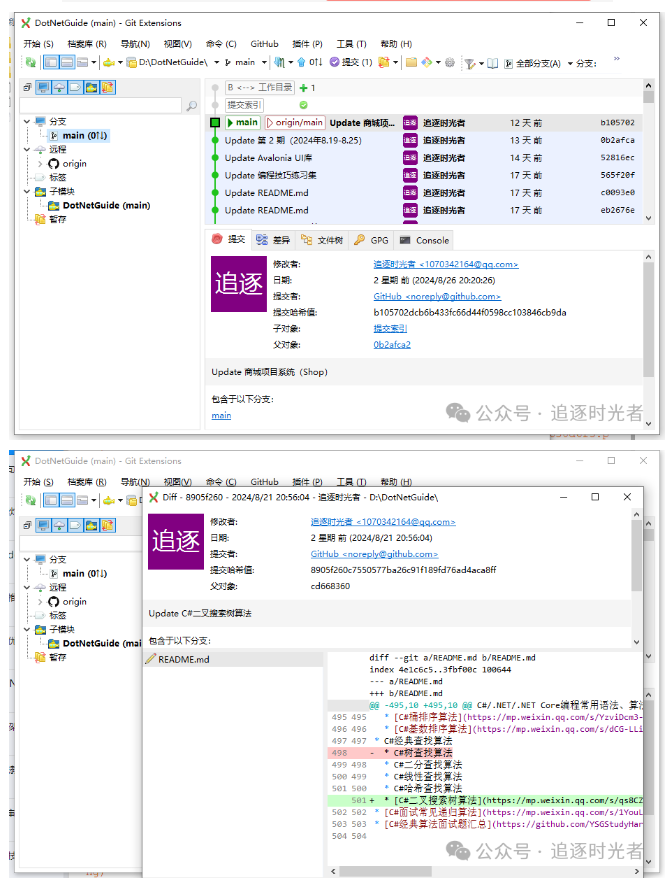Click the GitHub octocat icon next to origin in upper window
The height and width of the screenshot is (891, 666).
[x=53, y=164]
